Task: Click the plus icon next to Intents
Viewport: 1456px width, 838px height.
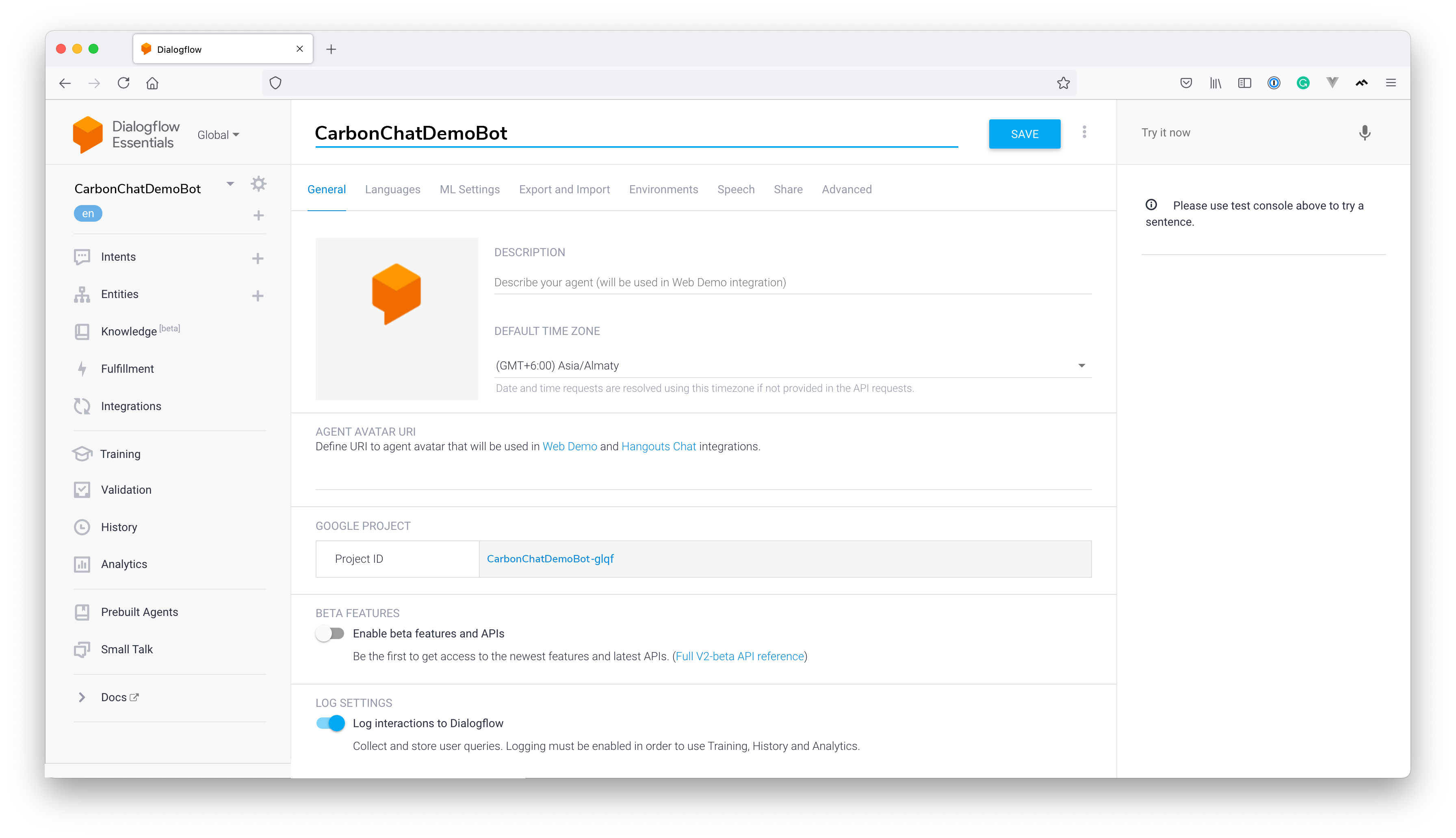Action: [x=258, y=258]
